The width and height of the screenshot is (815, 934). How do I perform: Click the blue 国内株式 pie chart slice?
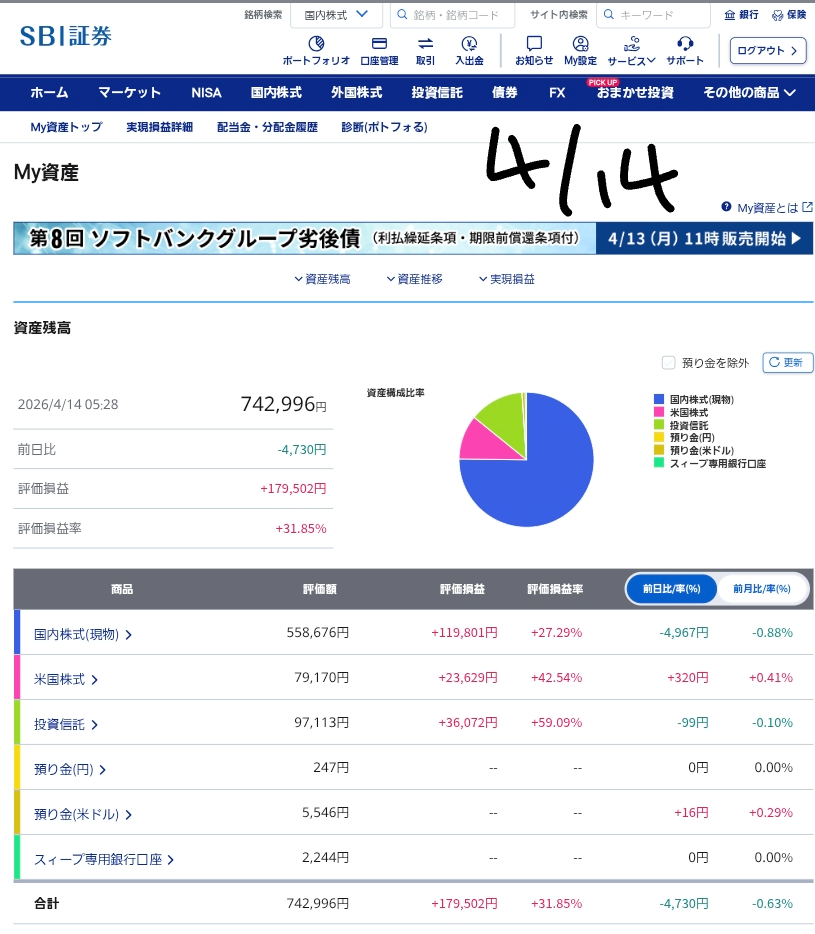pos(540,480)
